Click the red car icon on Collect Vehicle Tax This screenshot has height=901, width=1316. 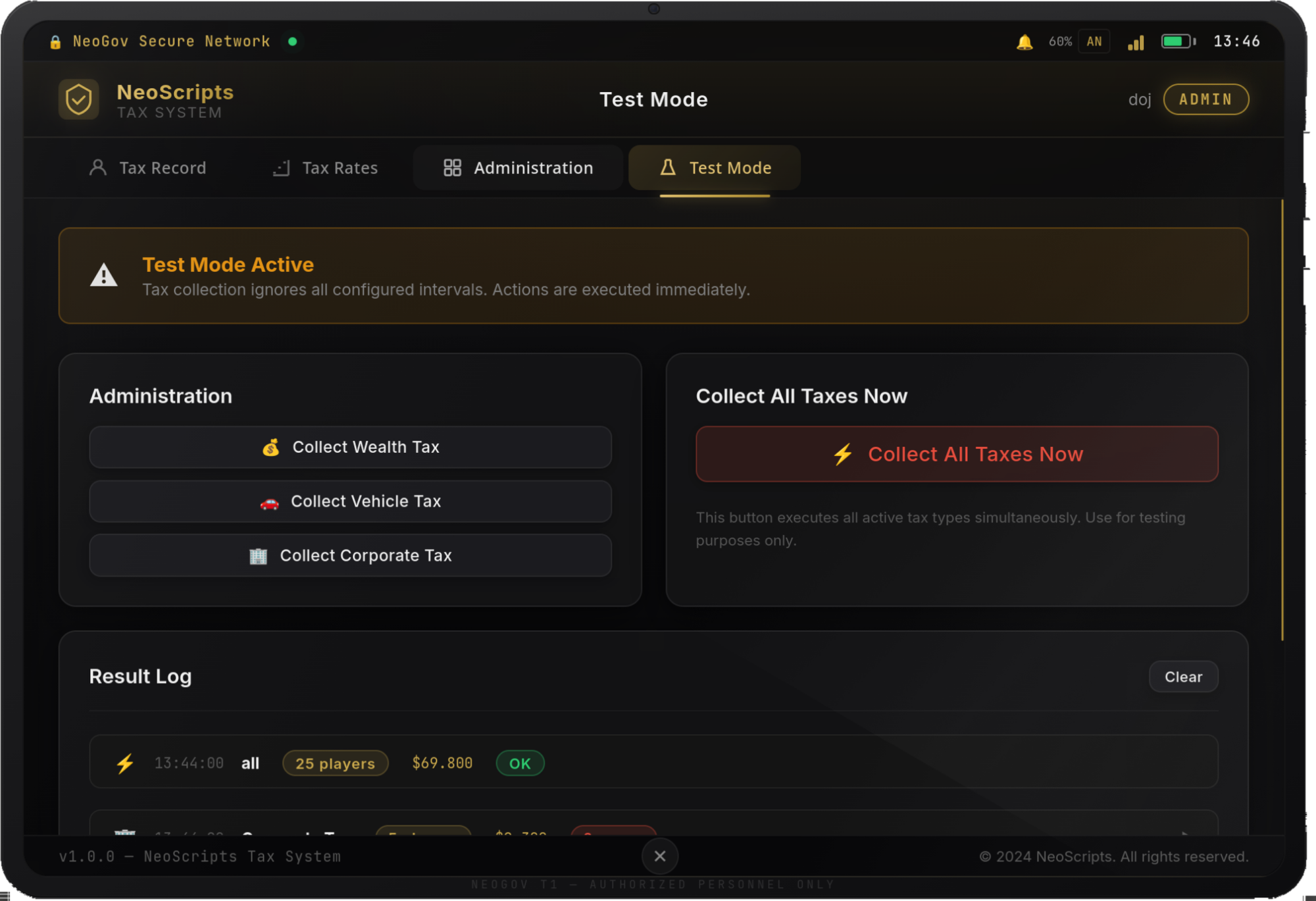point(269,503)
